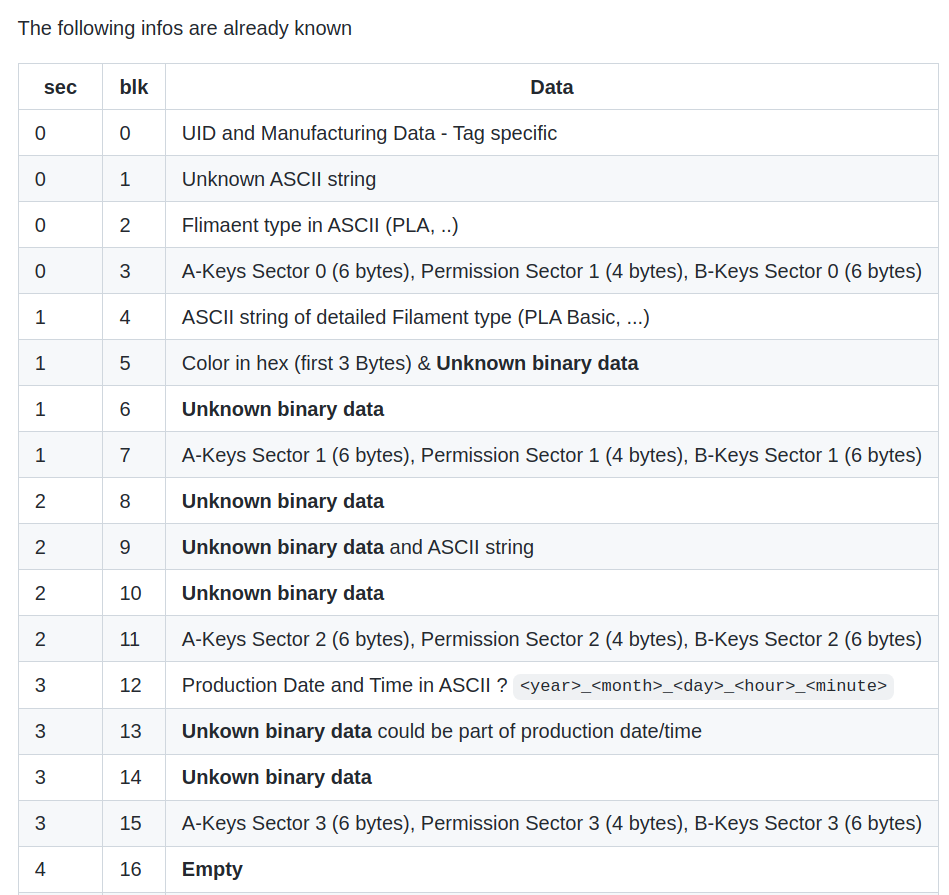Click the "Data" column header

[551, 87]
